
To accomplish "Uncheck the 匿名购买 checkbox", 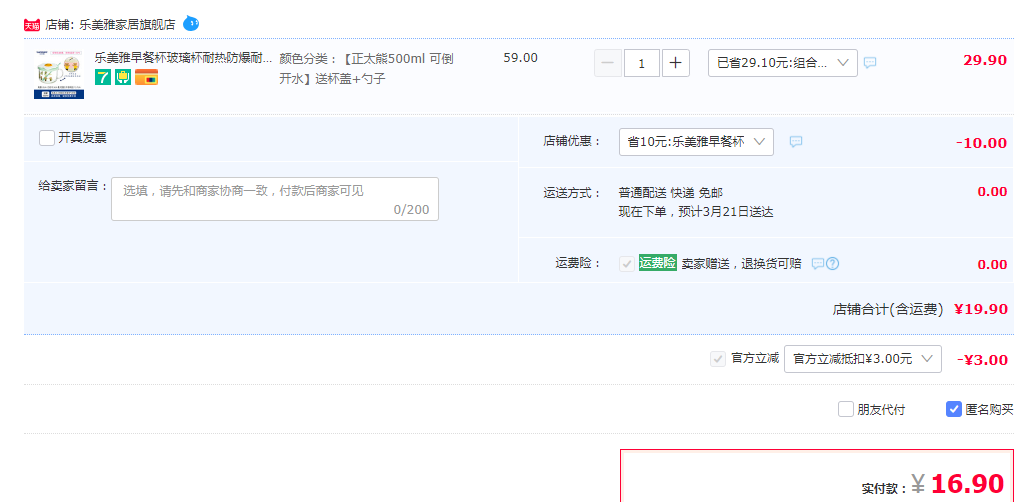I will coord(953,410).
